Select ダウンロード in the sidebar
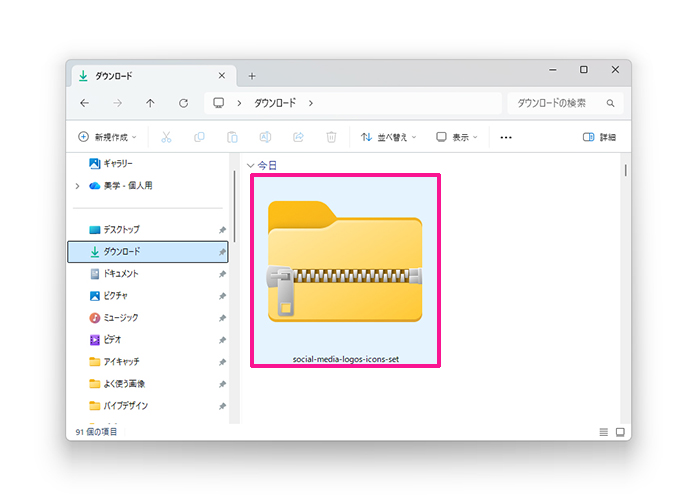 148,252
